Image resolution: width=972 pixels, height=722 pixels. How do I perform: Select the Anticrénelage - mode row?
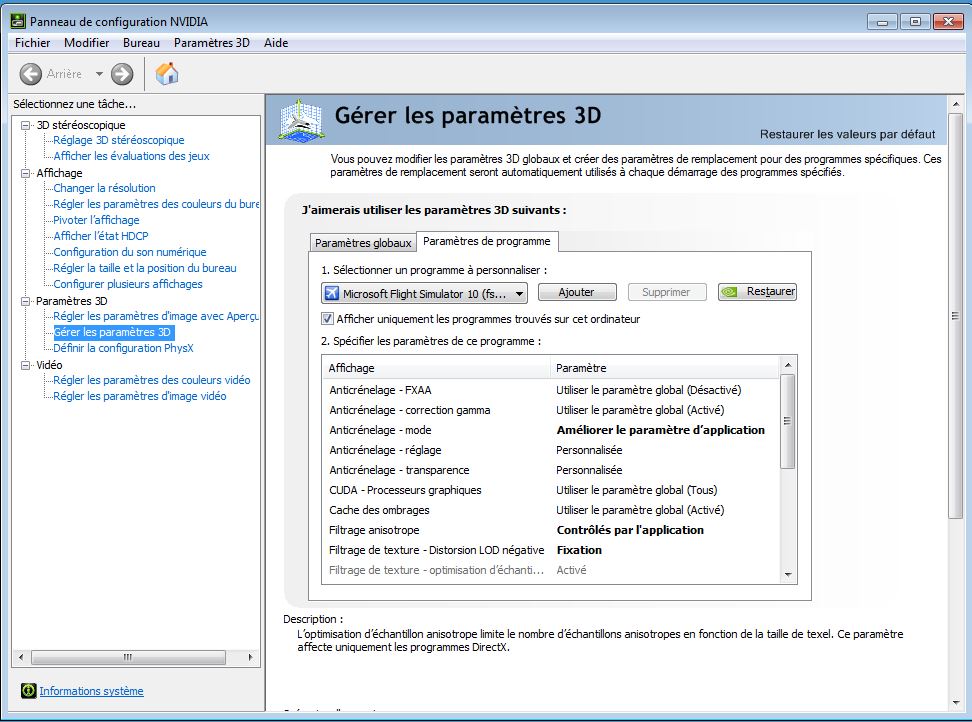point(550,430)
